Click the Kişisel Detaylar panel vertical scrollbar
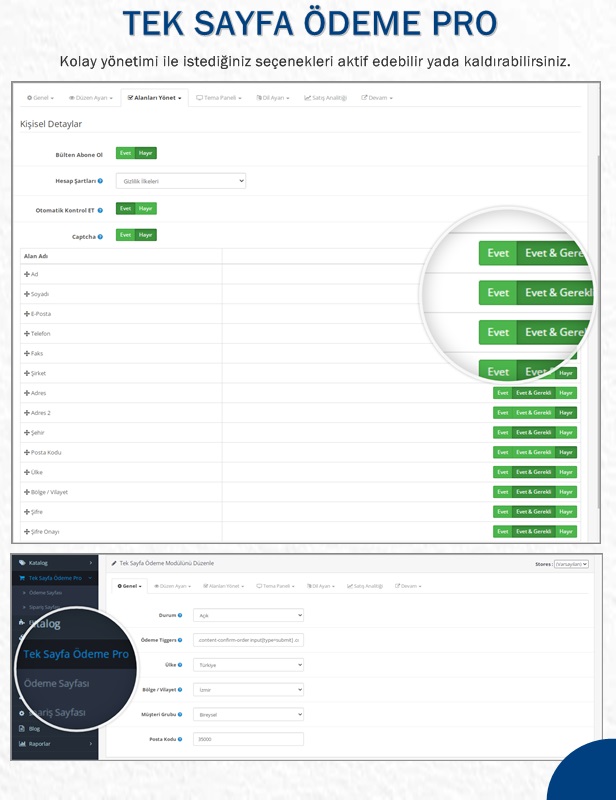Screen dimensions: 616x800 [598, 332]
